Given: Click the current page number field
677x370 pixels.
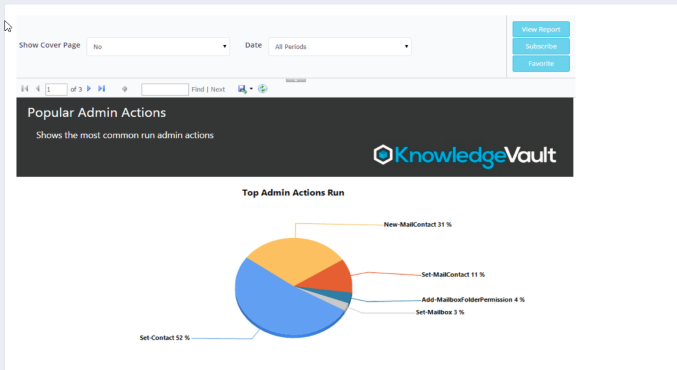Looking at the screenshot, I should point(56,89).
